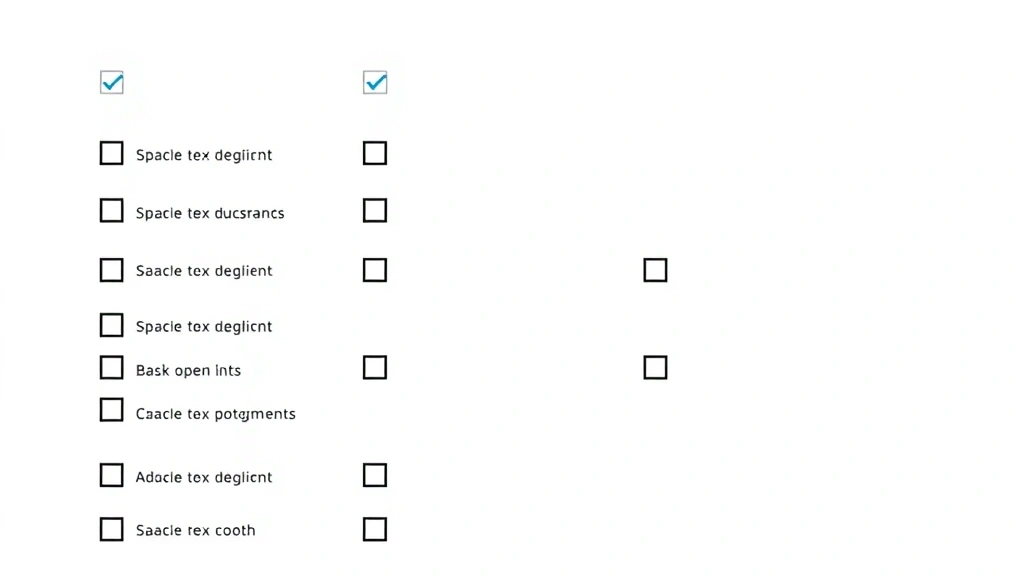The height and width of the screenshot is (576, 1024).
Task: Enable the 'Saacle tex cooth' checkbox
Action: (112, 529)
